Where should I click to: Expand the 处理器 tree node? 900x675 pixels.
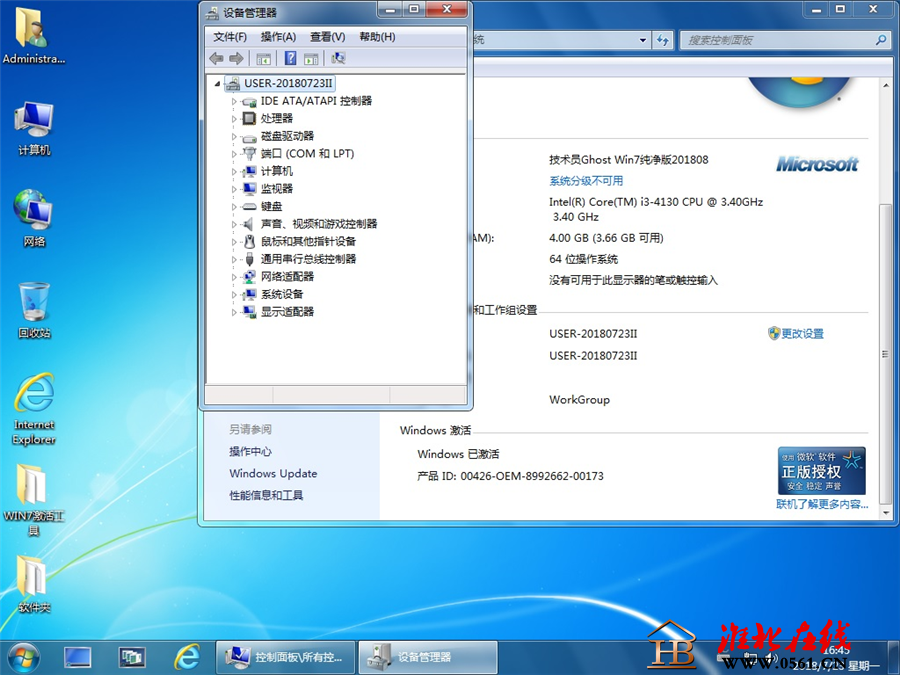click(x=234, y=119)
